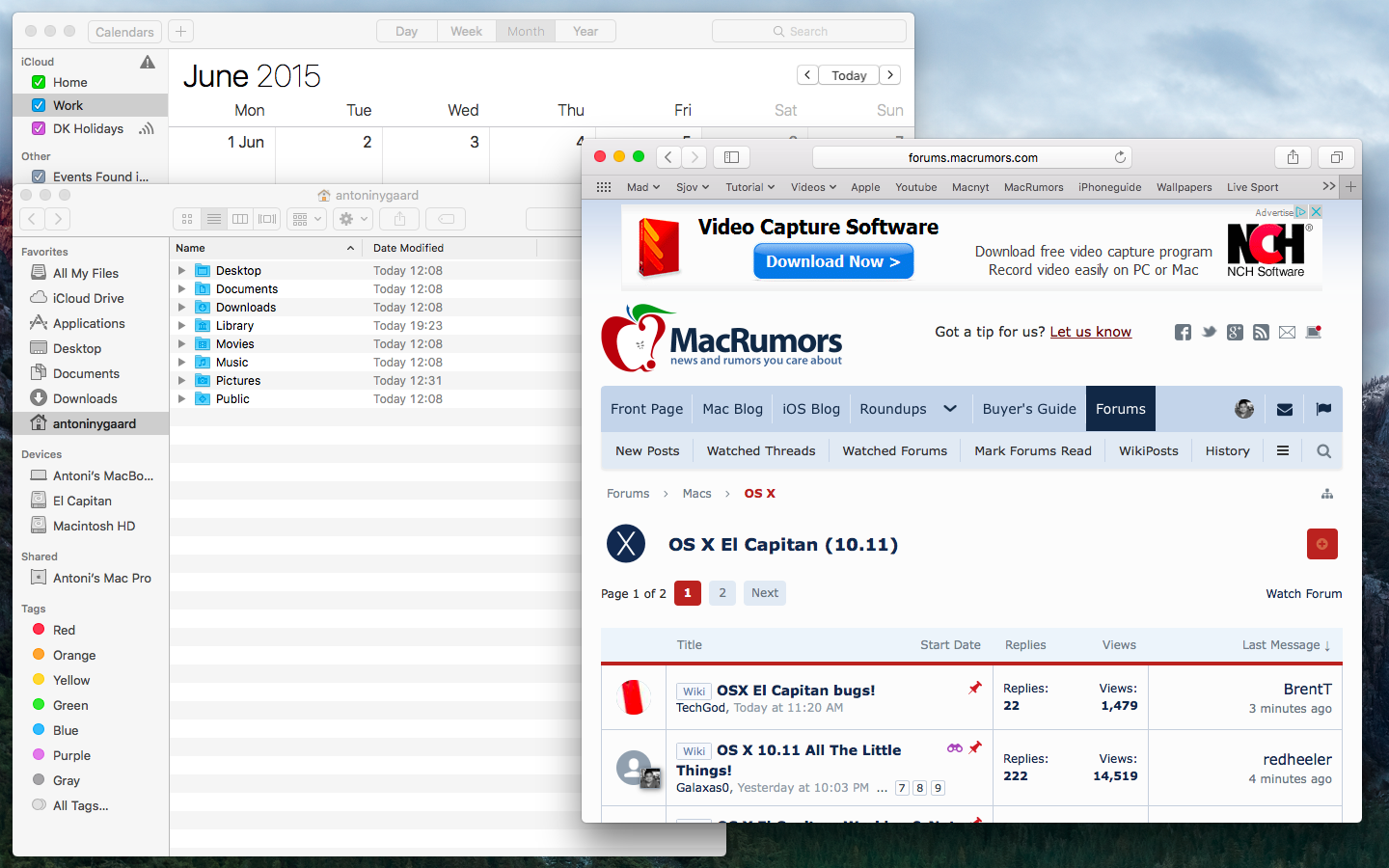Open Applications in Finder sidebar

coord(91,323)
